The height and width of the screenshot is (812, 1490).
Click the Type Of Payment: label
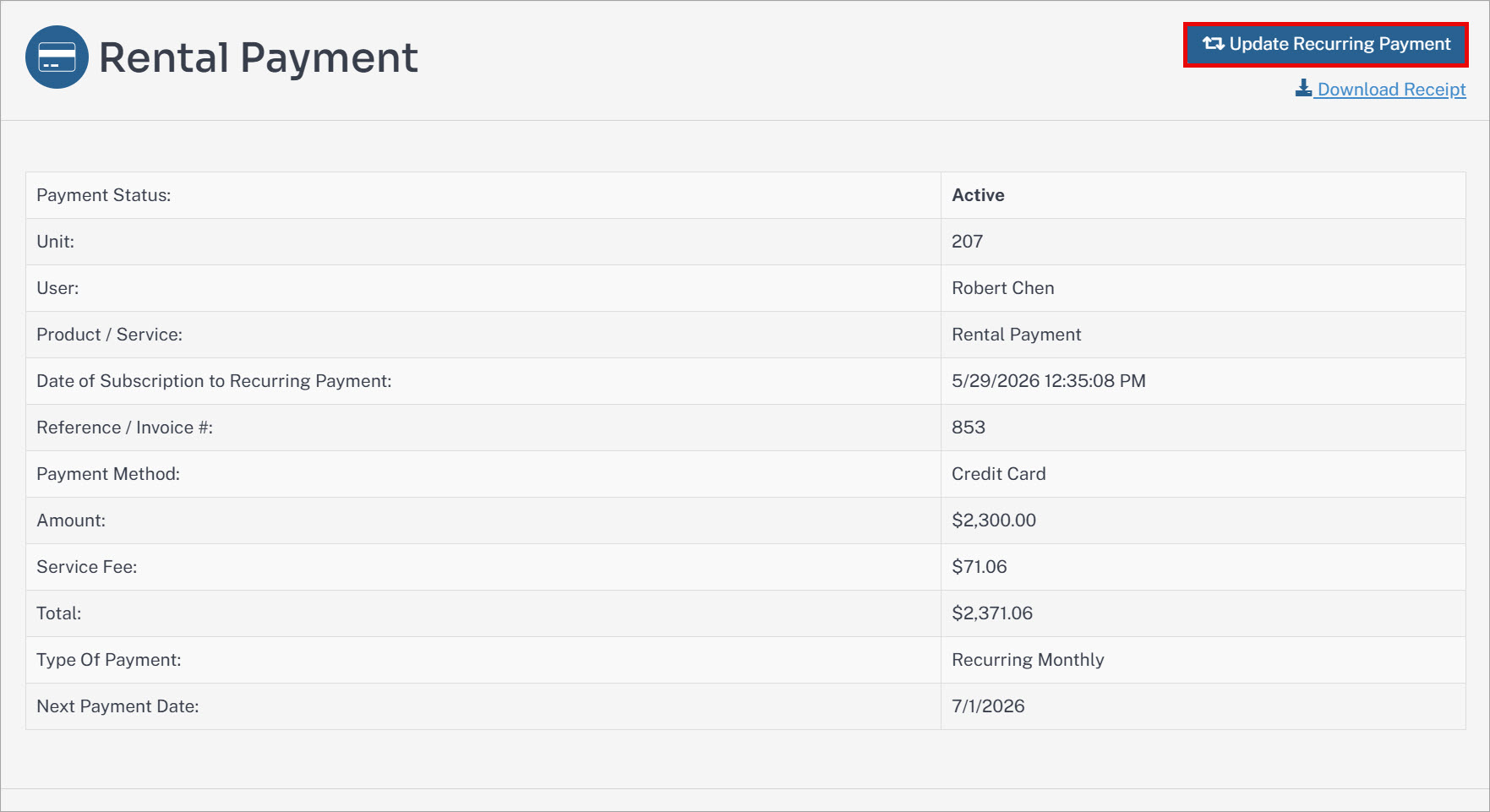pyautogui.click(x=108, y=660)
